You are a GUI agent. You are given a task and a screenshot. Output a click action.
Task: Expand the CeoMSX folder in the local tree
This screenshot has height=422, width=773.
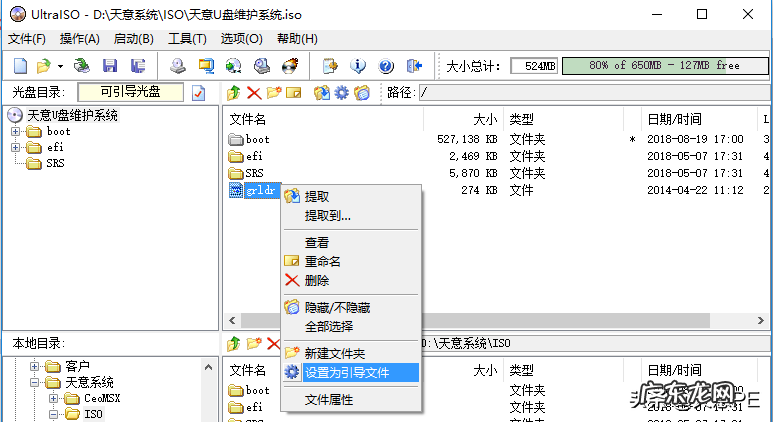(x=53, y=398)
